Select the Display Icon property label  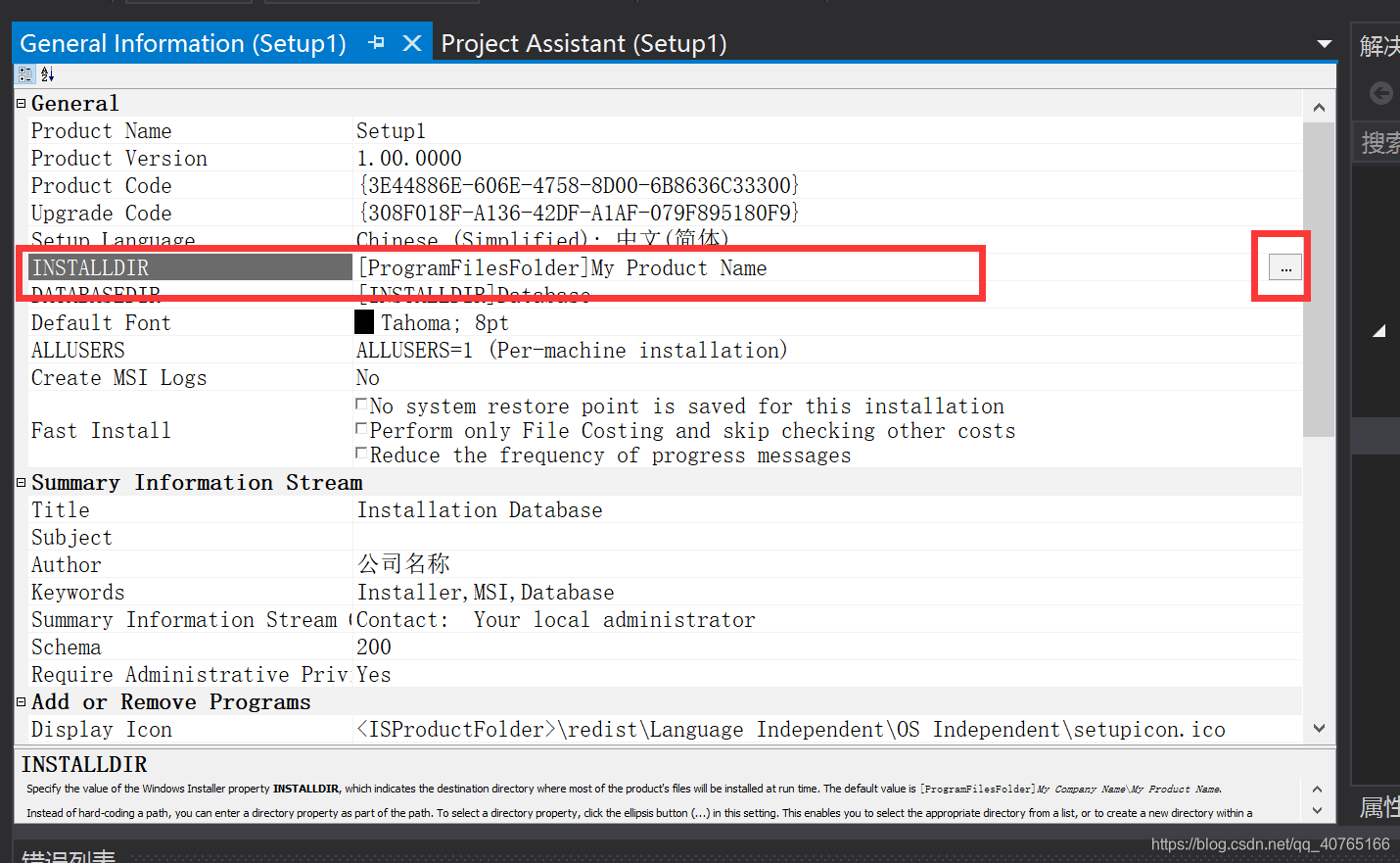click(x=101, y=729)
